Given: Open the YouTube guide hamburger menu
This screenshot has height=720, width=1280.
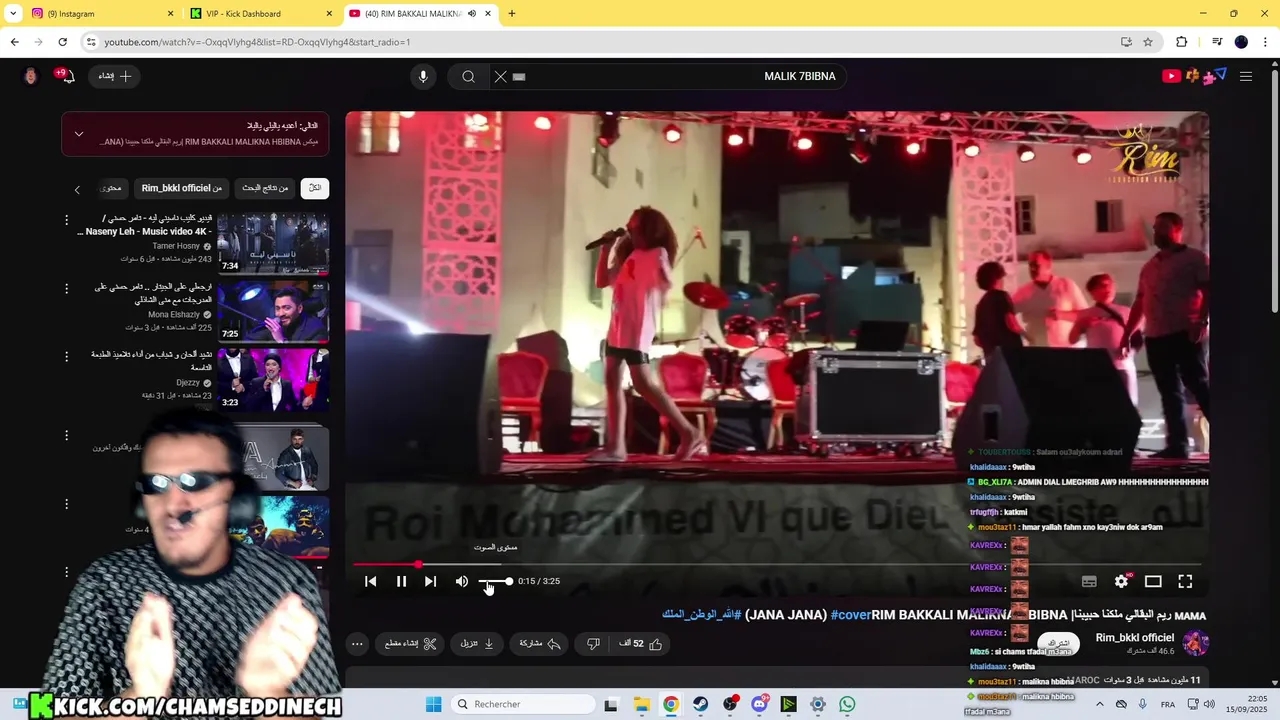Looking at the screenshot, I should (1246, 76).
